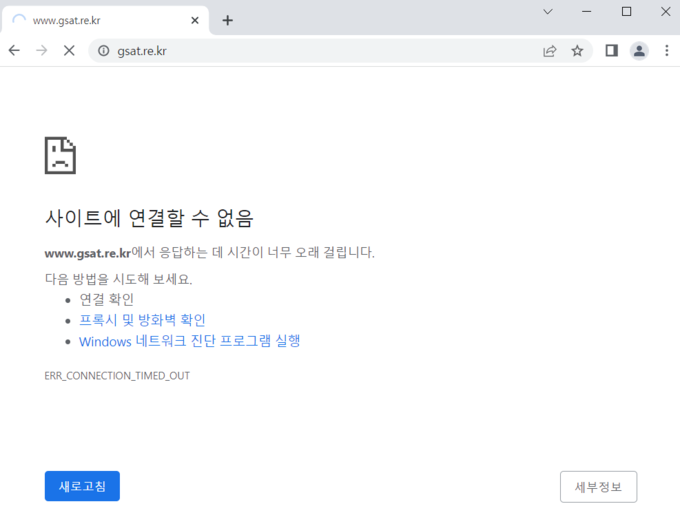The width and height of the screenshot is (680, 515).
Task: Open the profile avatar menu
Action: coord(639,51)
